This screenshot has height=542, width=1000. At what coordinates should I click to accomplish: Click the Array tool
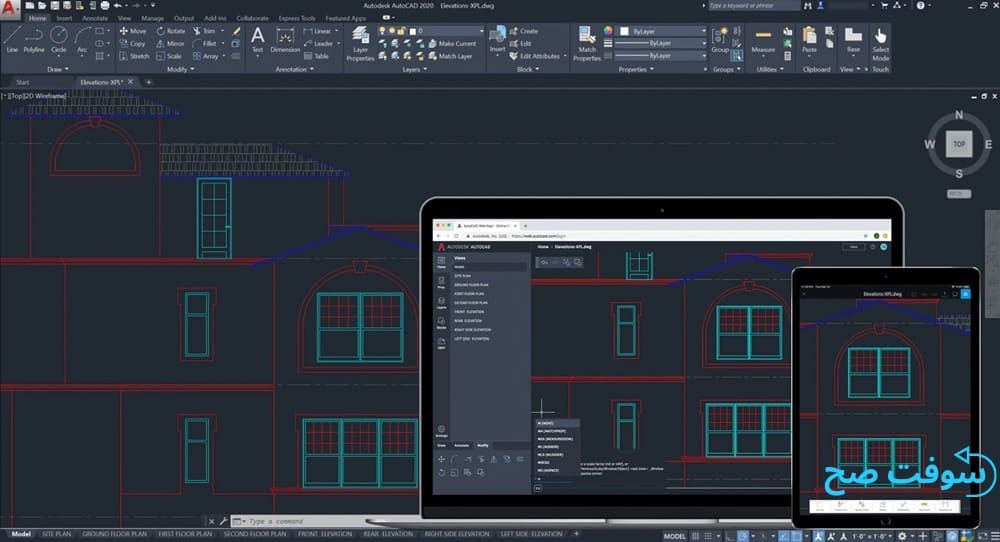coord(205,56)
